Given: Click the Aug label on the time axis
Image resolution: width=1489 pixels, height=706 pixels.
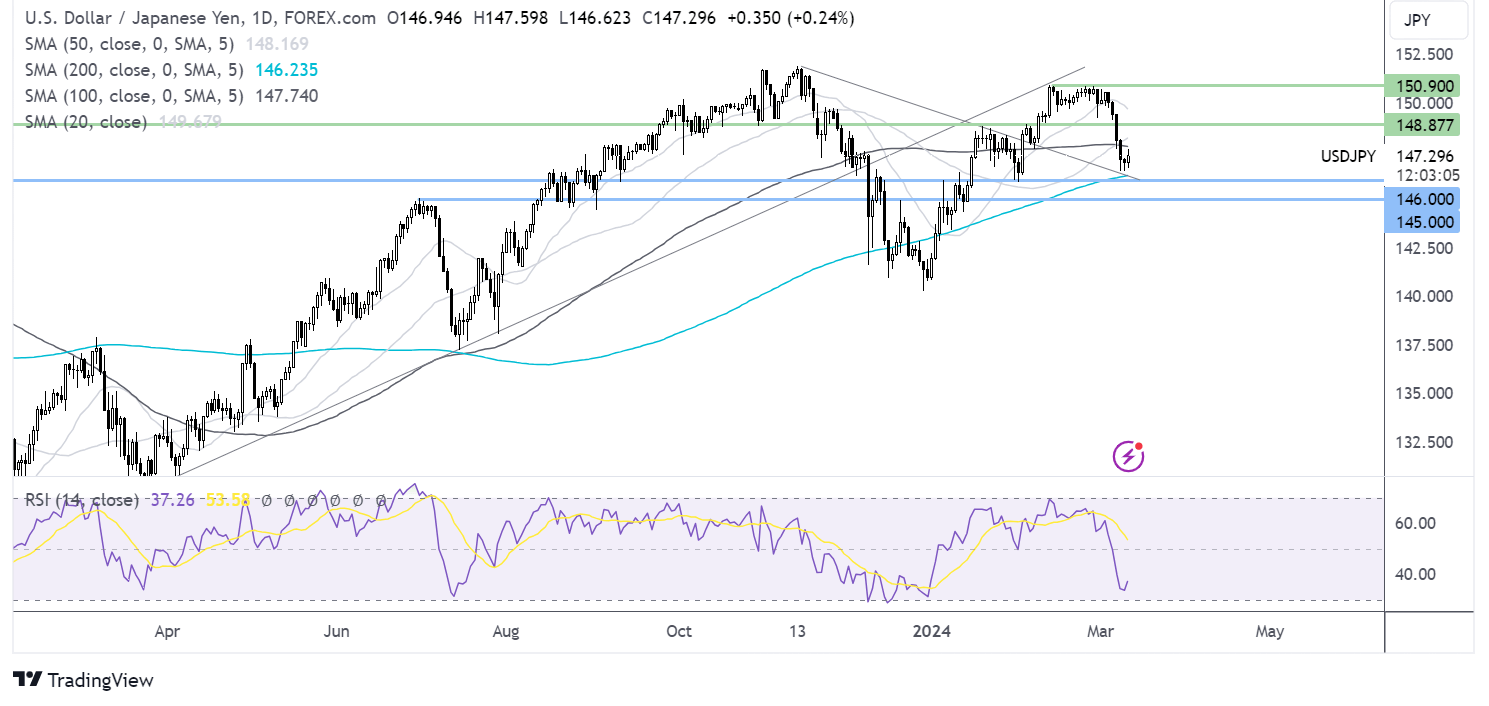Looking at the screenshot, I should pos(507,632).
